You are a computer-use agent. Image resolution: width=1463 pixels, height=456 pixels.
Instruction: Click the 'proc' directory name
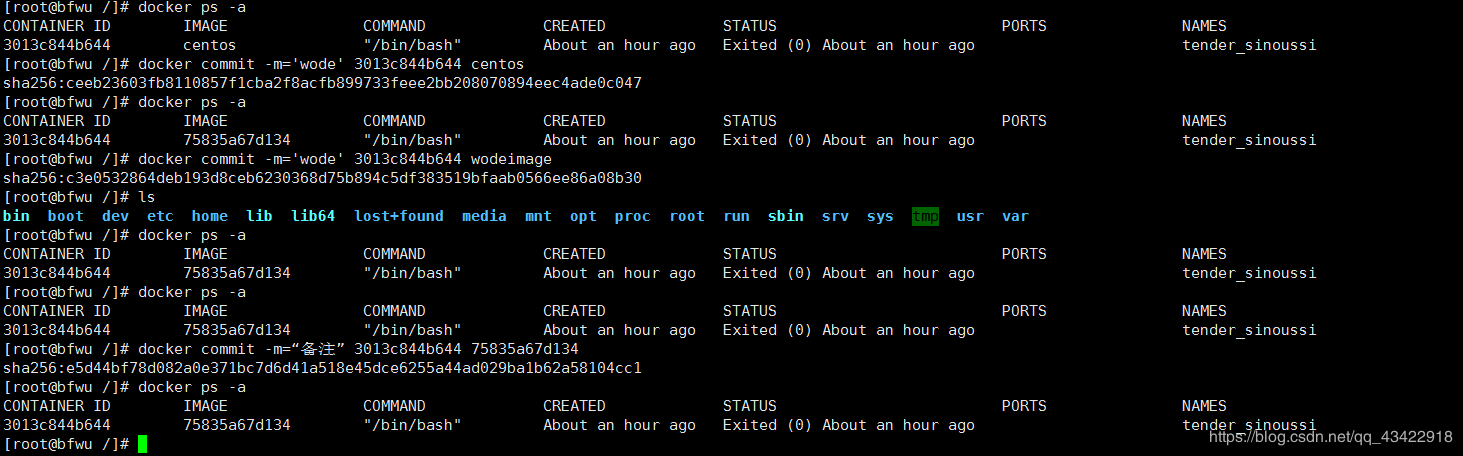[633, 216]
